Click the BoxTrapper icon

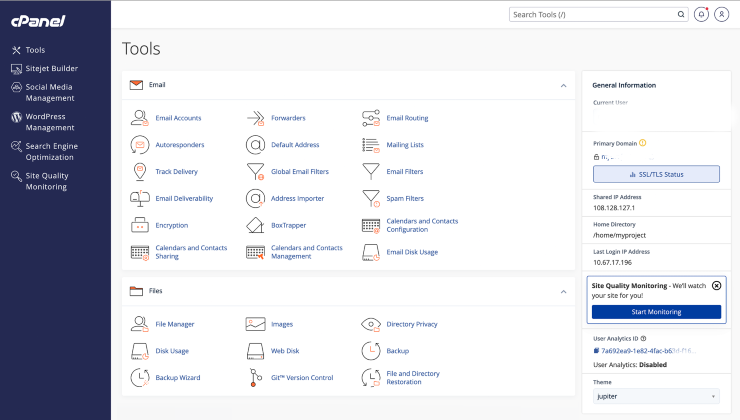255,225
